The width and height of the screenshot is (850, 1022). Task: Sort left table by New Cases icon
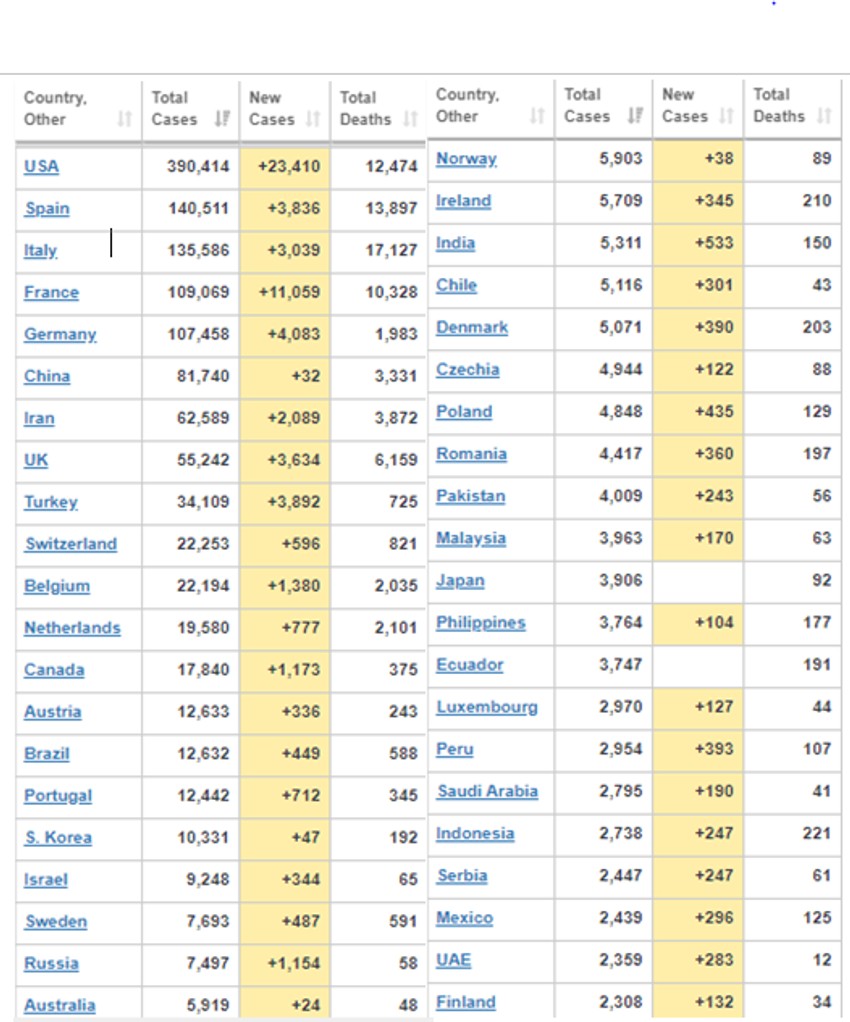[313, 120]
